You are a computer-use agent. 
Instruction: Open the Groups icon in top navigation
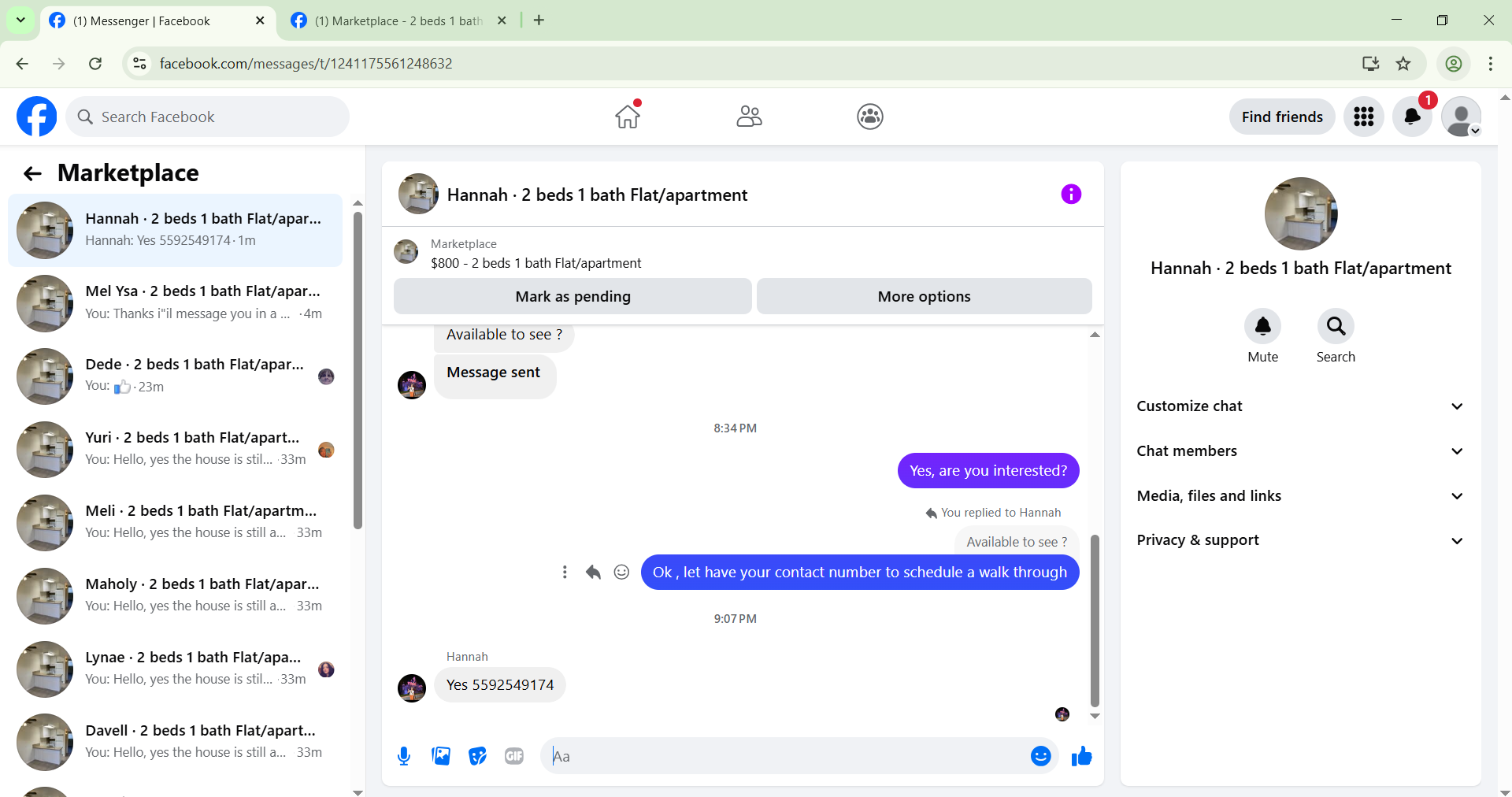tap(870, 117)
